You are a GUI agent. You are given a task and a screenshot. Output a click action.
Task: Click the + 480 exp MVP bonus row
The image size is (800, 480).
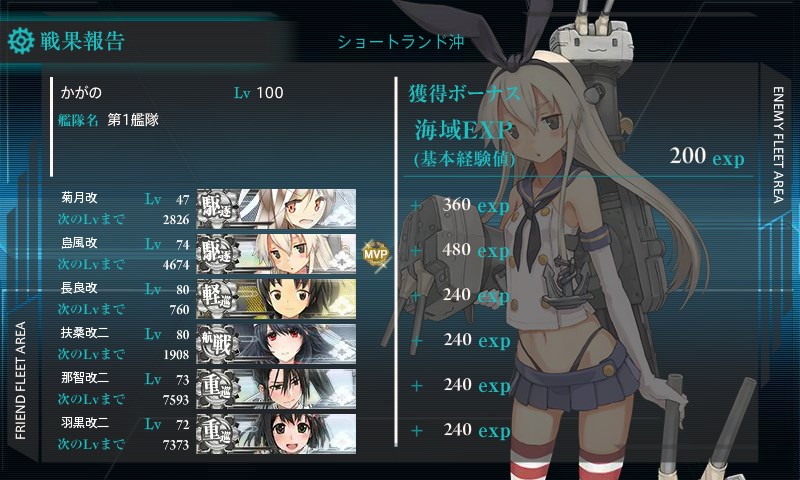click(x=461, y=250)
